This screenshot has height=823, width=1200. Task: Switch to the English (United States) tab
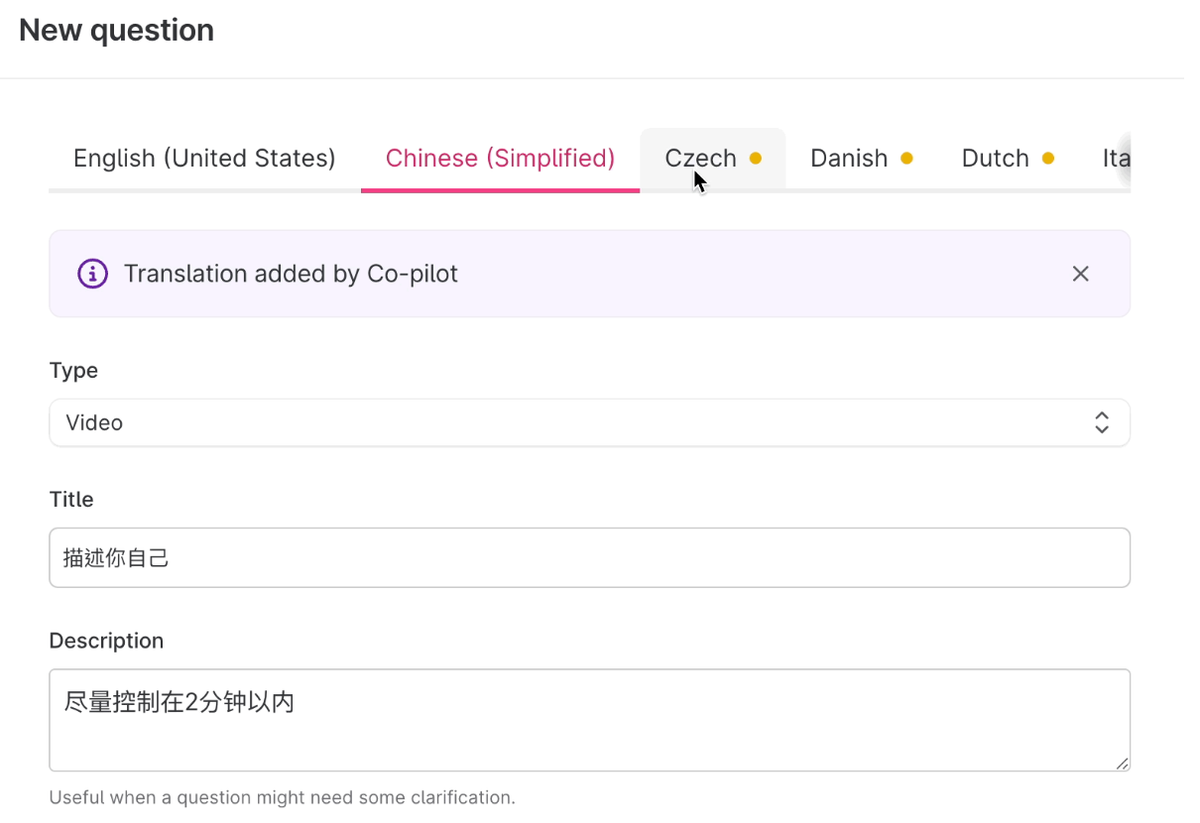[x=204, y=158]
